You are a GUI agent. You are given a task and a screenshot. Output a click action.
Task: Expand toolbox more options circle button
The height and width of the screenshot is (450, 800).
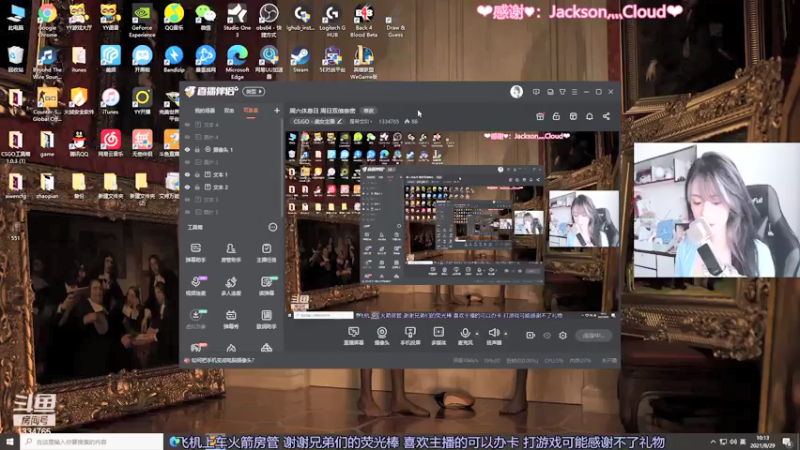[x=272, y=227]
